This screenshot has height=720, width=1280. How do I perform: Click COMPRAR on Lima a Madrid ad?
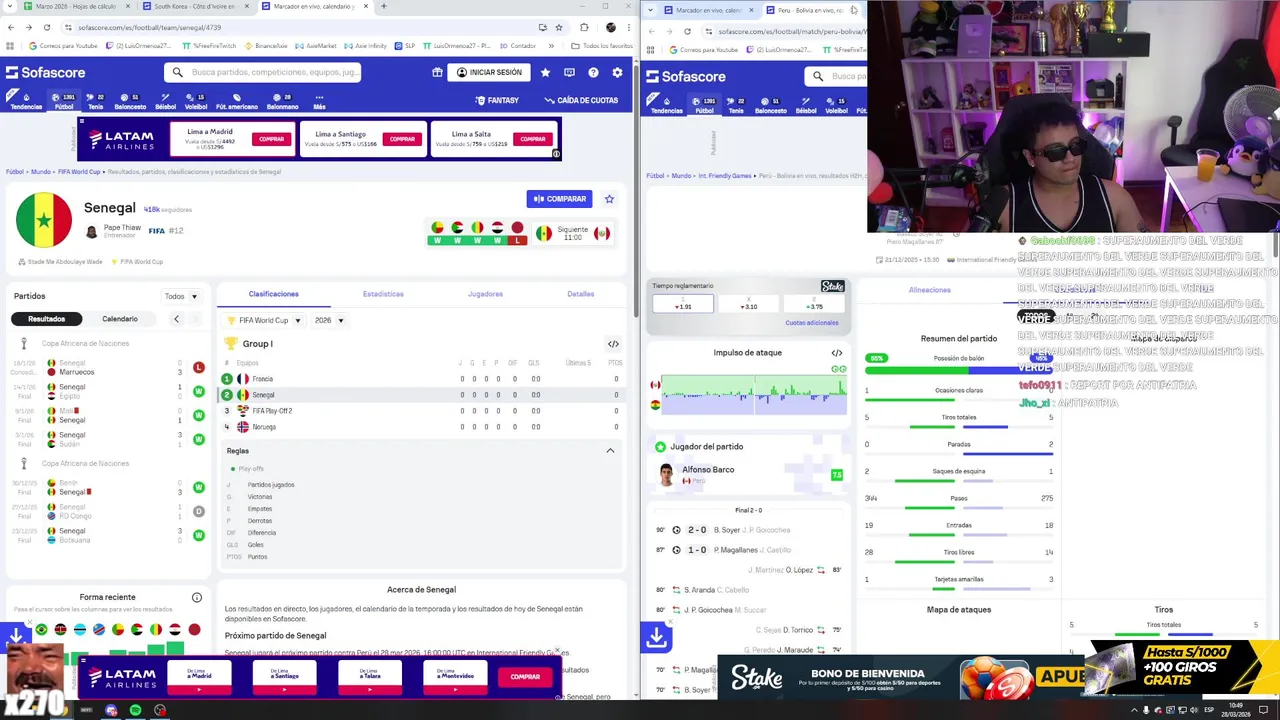click(x=272, y=139)
